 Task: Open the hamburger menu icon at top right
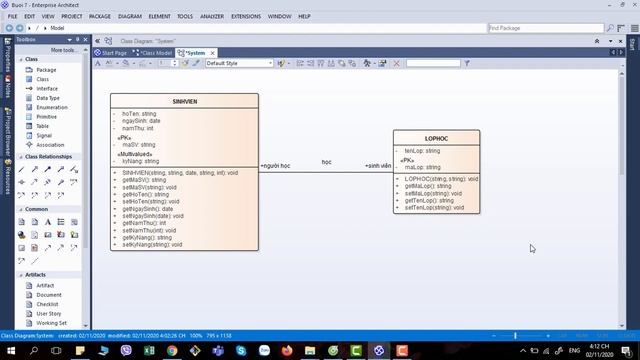coord(634,28)
